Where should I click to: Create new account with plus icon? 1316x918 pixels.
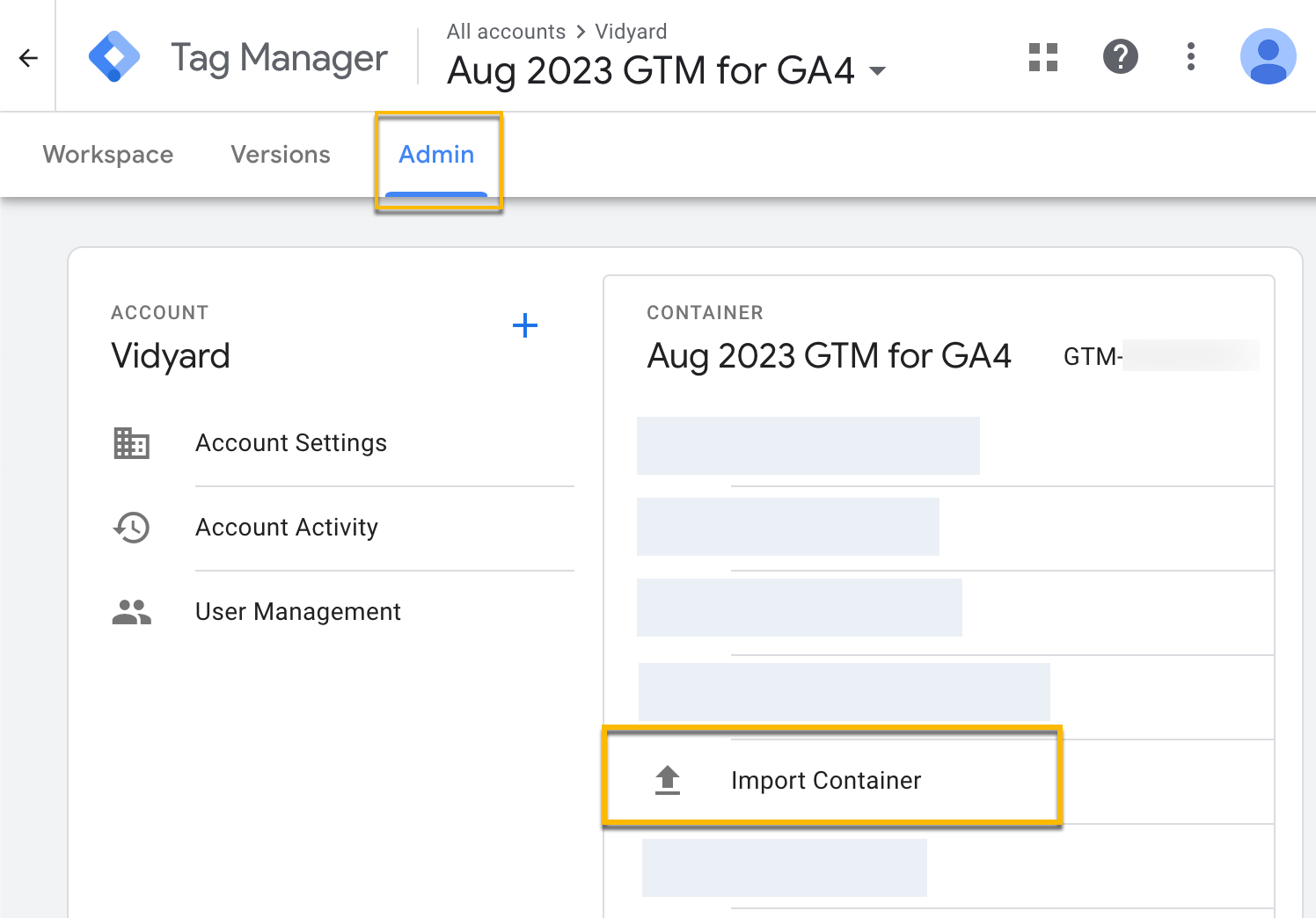point(525,326)
